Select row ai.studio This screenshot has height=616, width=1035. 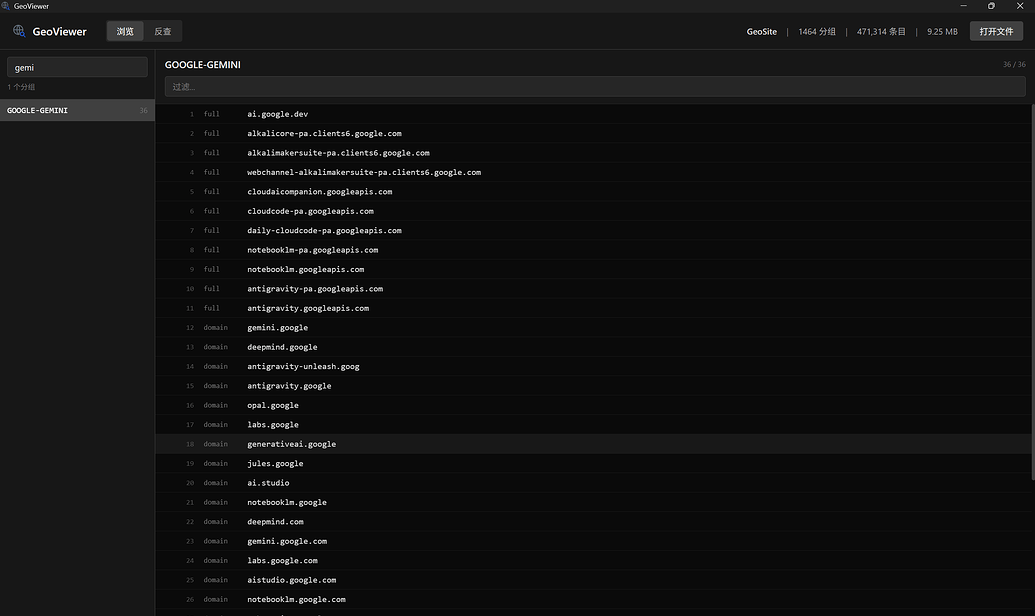tap(593, 483)
